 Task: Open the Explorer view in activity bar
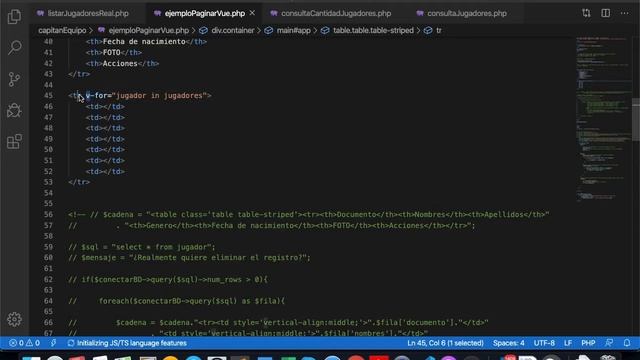14,17
